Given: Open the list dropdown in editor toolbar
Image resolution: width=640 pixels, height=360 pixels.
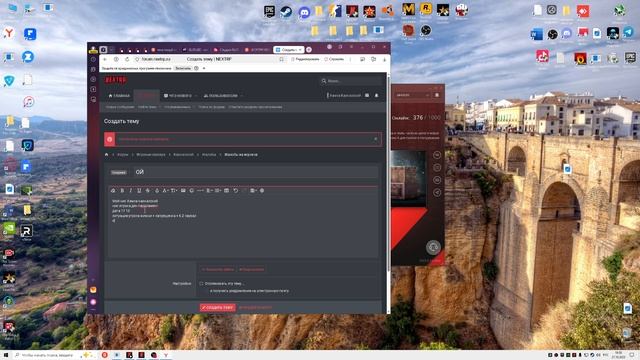Looking at the screenshot, I should click(218, 191).
